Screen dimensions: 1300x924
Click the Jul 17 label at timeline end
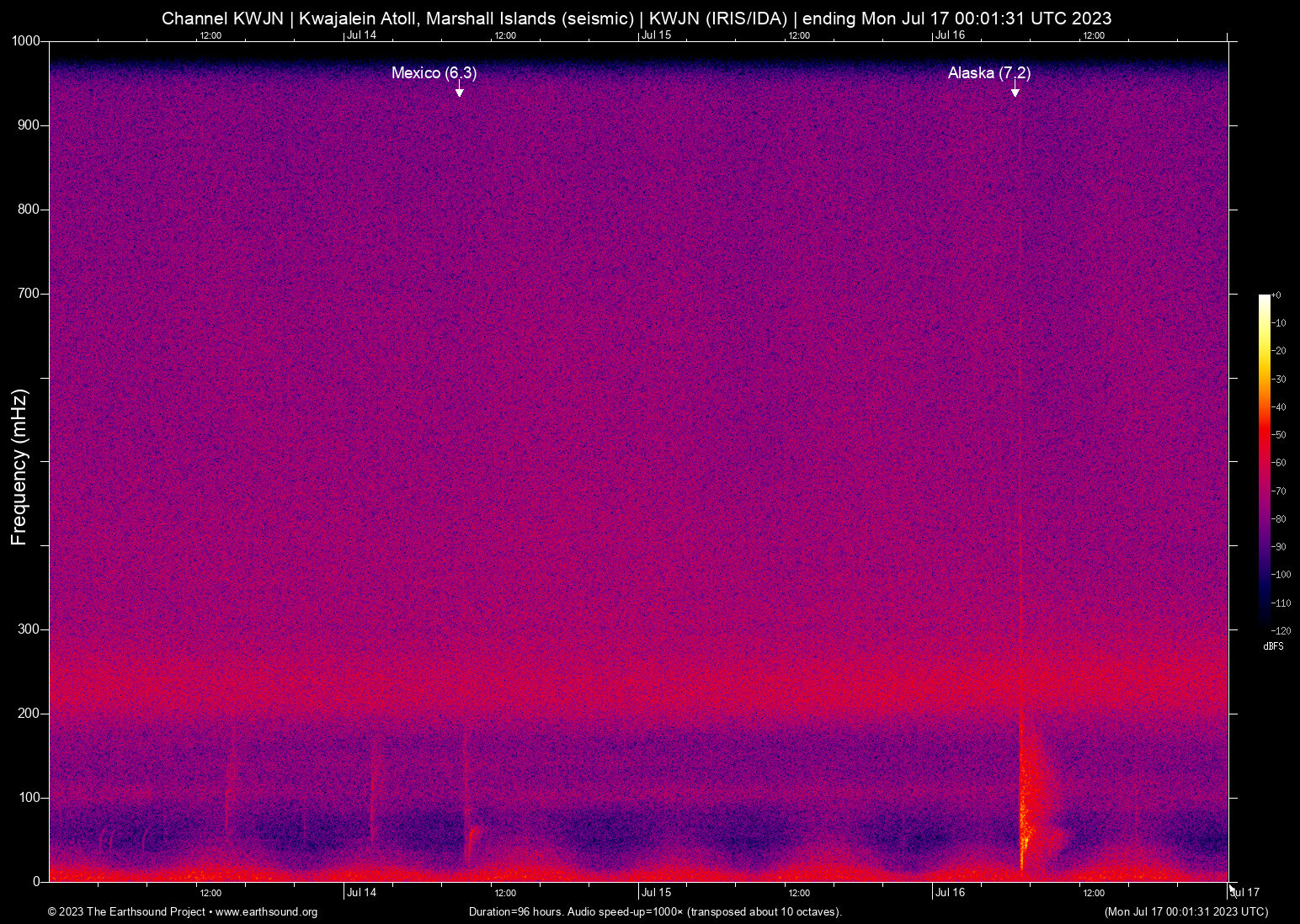point(1244,892)
